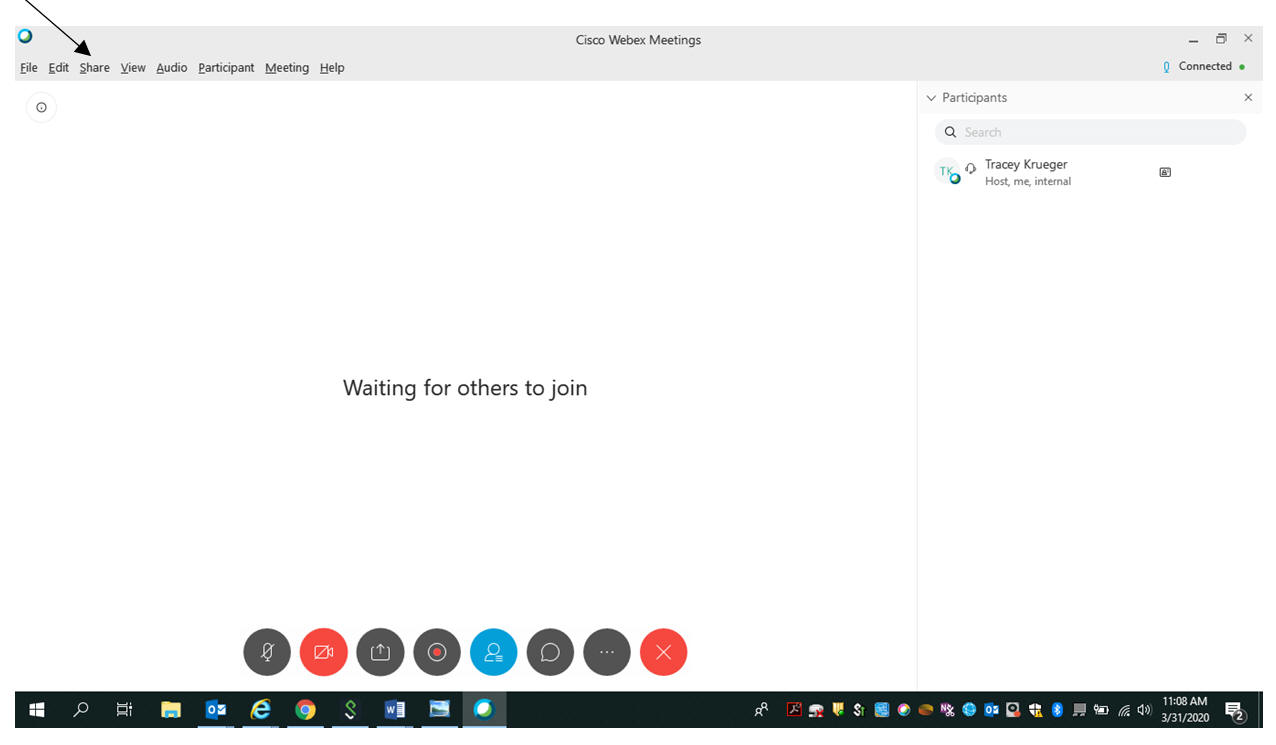Open the chat bubble icon

[x=550, y=652]
